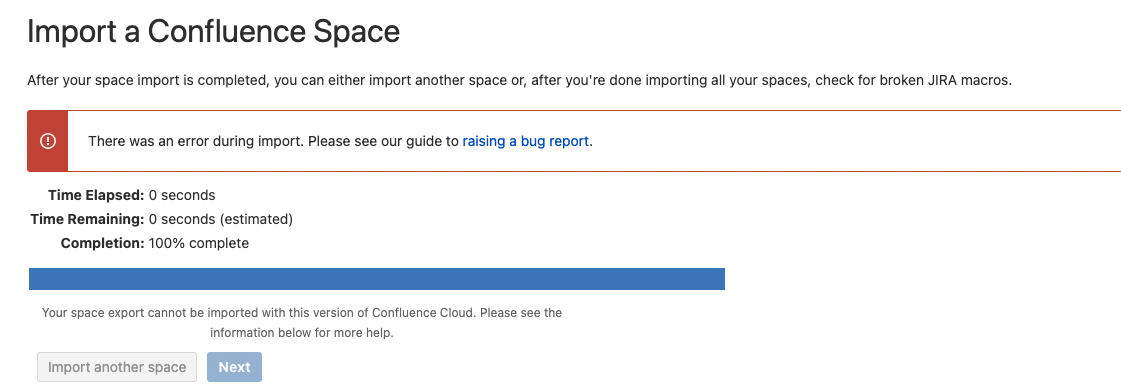Click the empty white area of the error banner
This screenshot has height=391, width=1121.
(x=858, y=141)
